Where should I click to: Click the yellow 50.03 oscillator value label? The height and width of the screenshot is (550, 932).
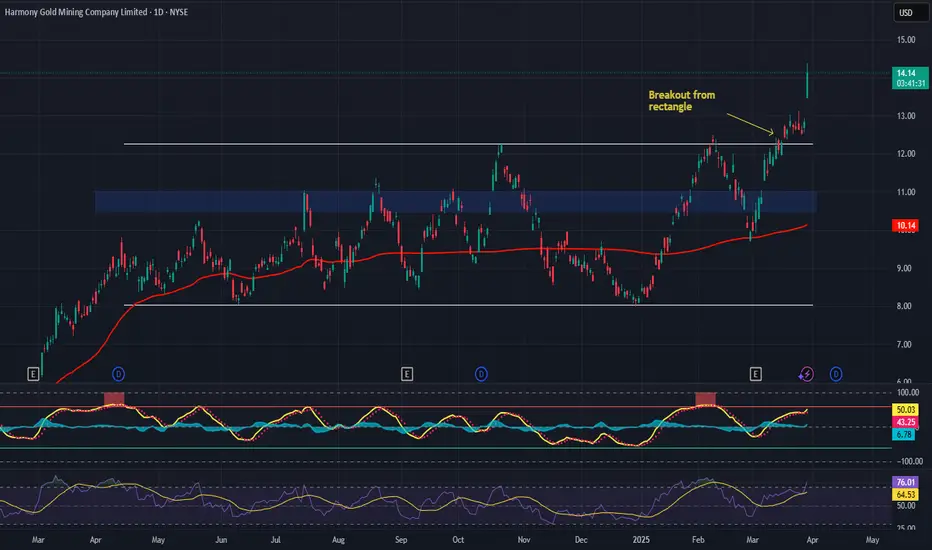click(905, 410)
